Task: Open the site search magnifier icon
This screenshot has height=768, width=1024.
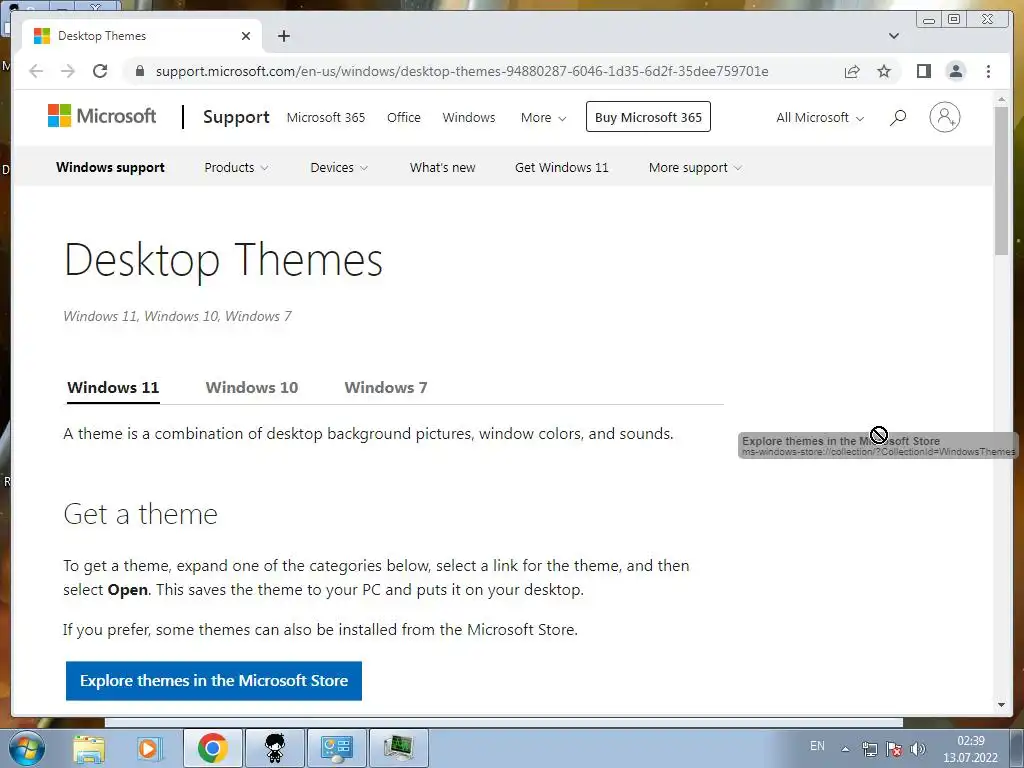Action: click(x=898, y=118)
